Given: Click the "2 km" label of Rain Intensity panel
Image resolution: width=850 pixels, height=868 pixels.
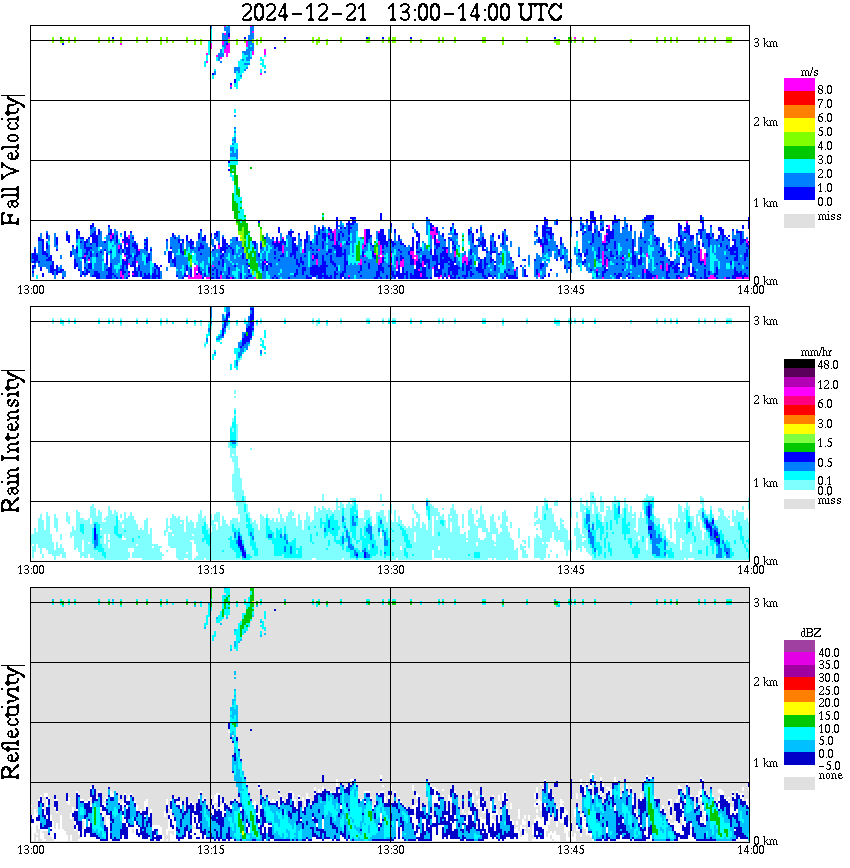Looking at the screenshot, I should [765, 400].
